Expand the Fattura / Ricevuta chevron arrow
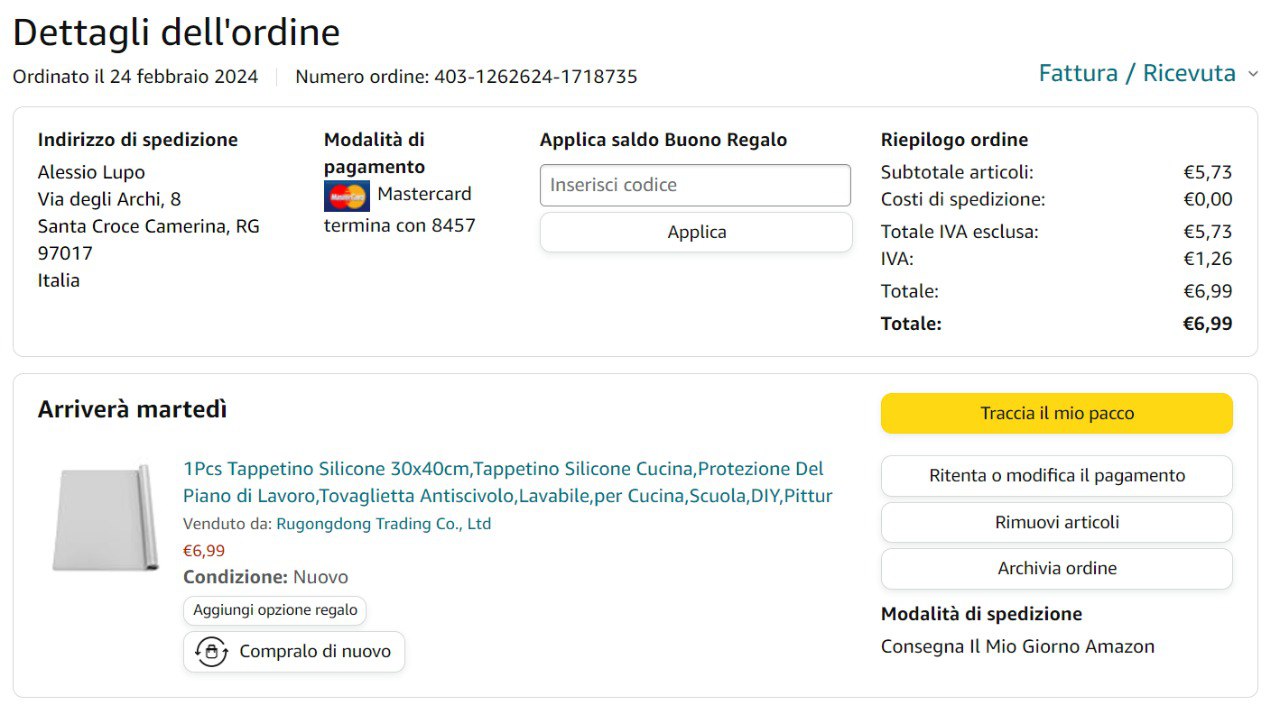Viewport: 1280px width, 705px height. (1253, 74)
